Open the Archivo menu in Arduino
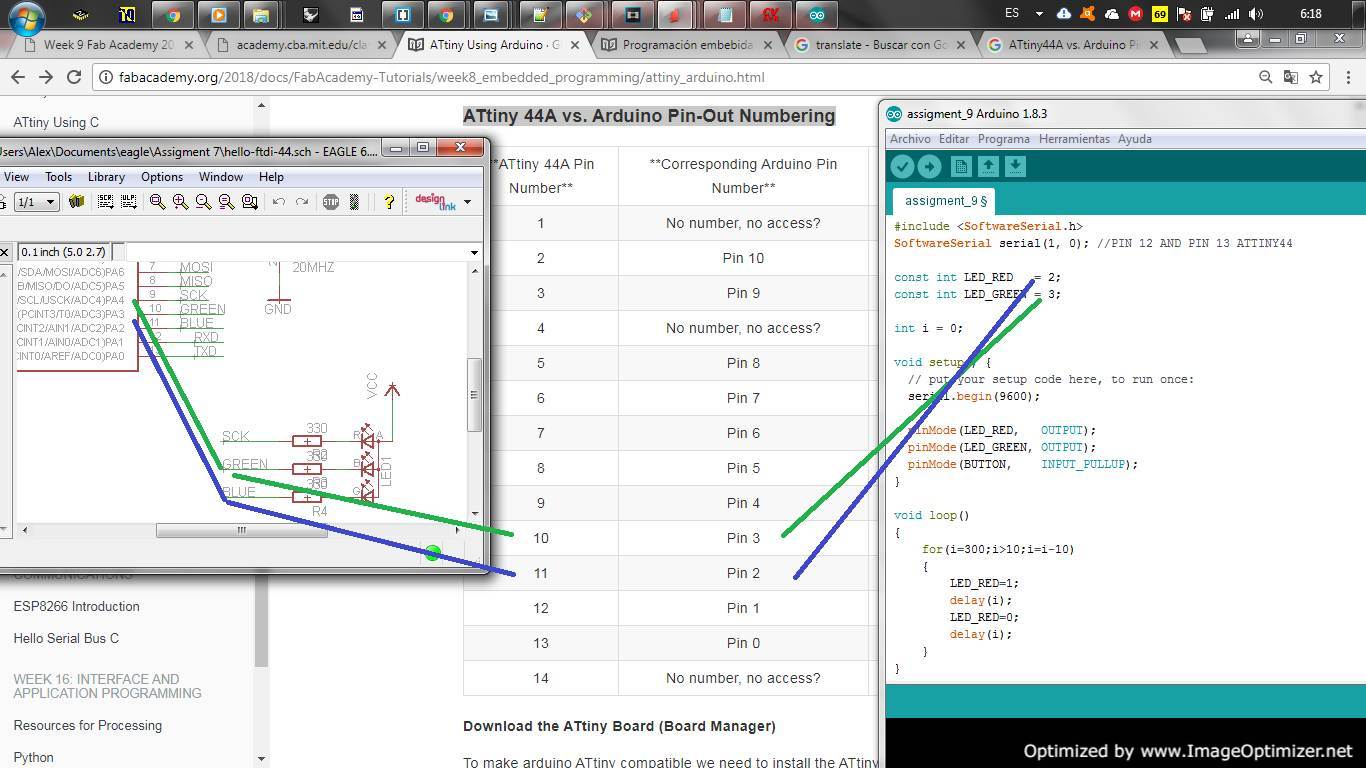1366x768 pixels. pos(910,139)
